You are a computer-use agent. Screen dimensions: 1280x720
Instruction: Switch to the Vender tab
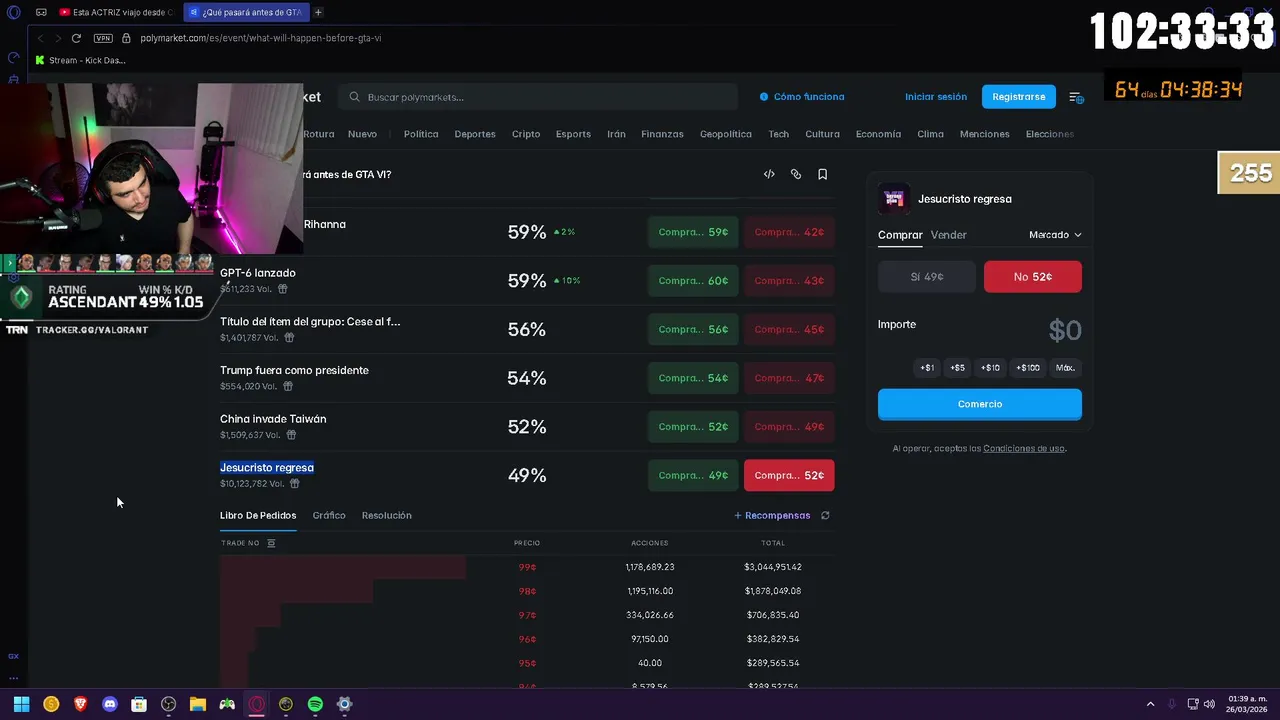(x=948, y=235)
